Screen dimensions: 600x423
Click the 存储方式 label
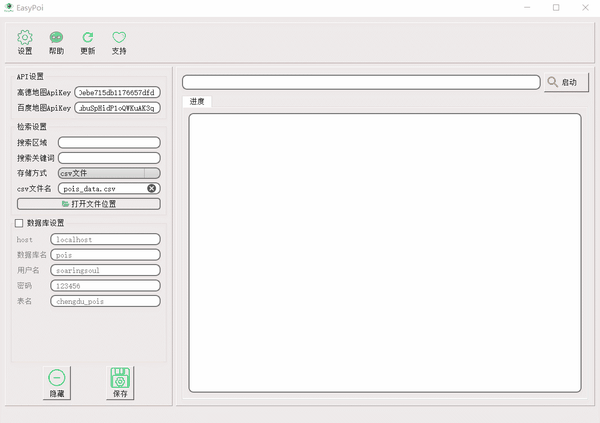pos(32,173)
